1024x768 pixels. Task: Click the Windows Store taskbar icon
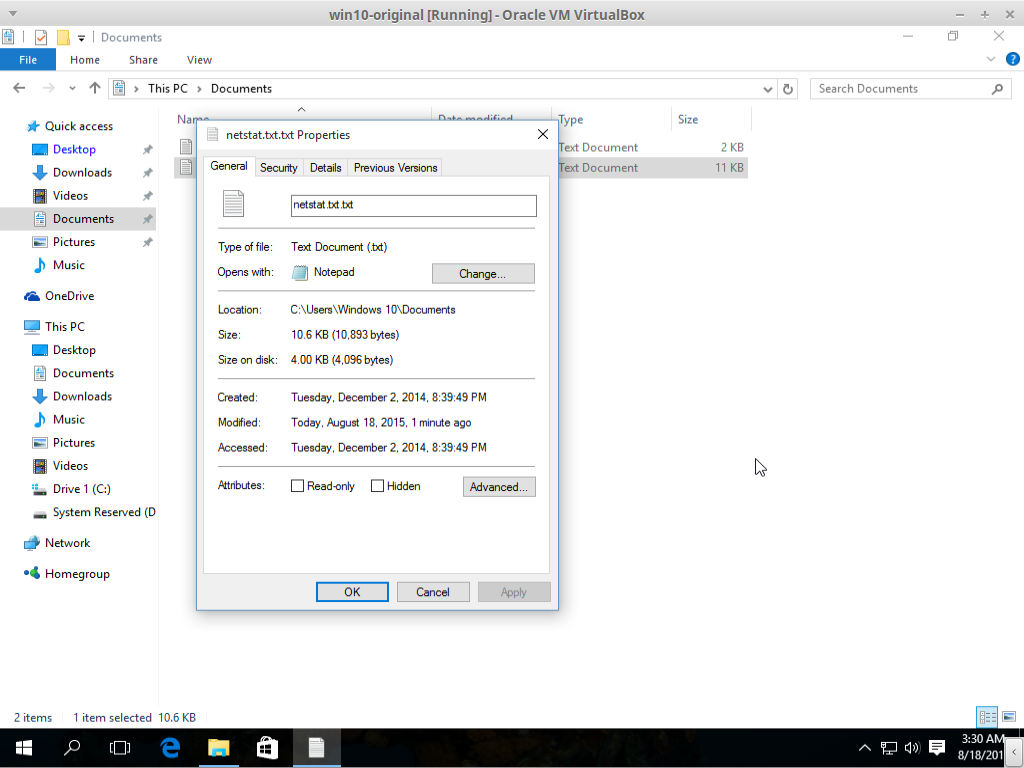point(267,747)
